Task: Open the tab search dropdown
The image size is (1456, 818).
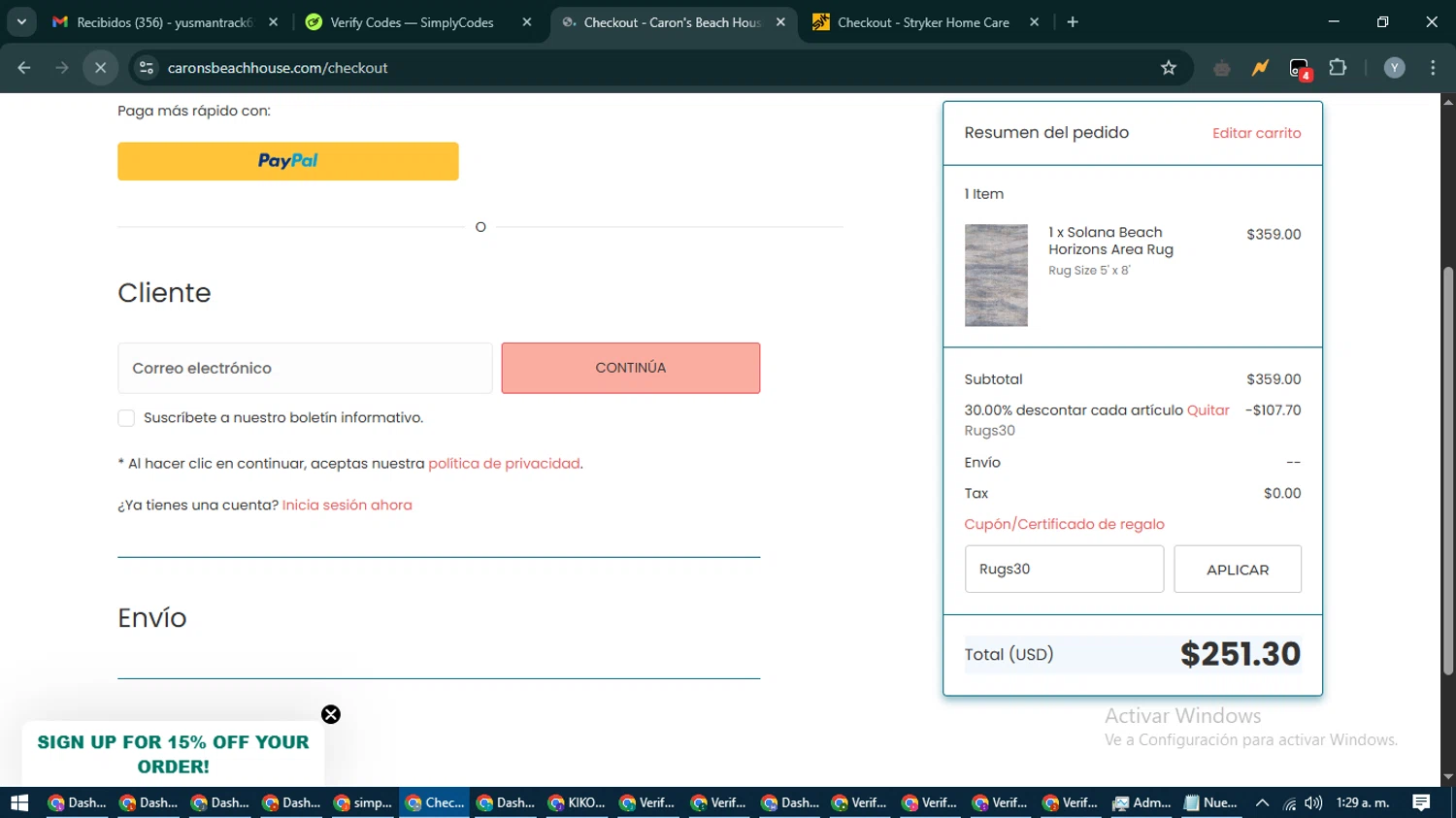Action: pos(21,22)
